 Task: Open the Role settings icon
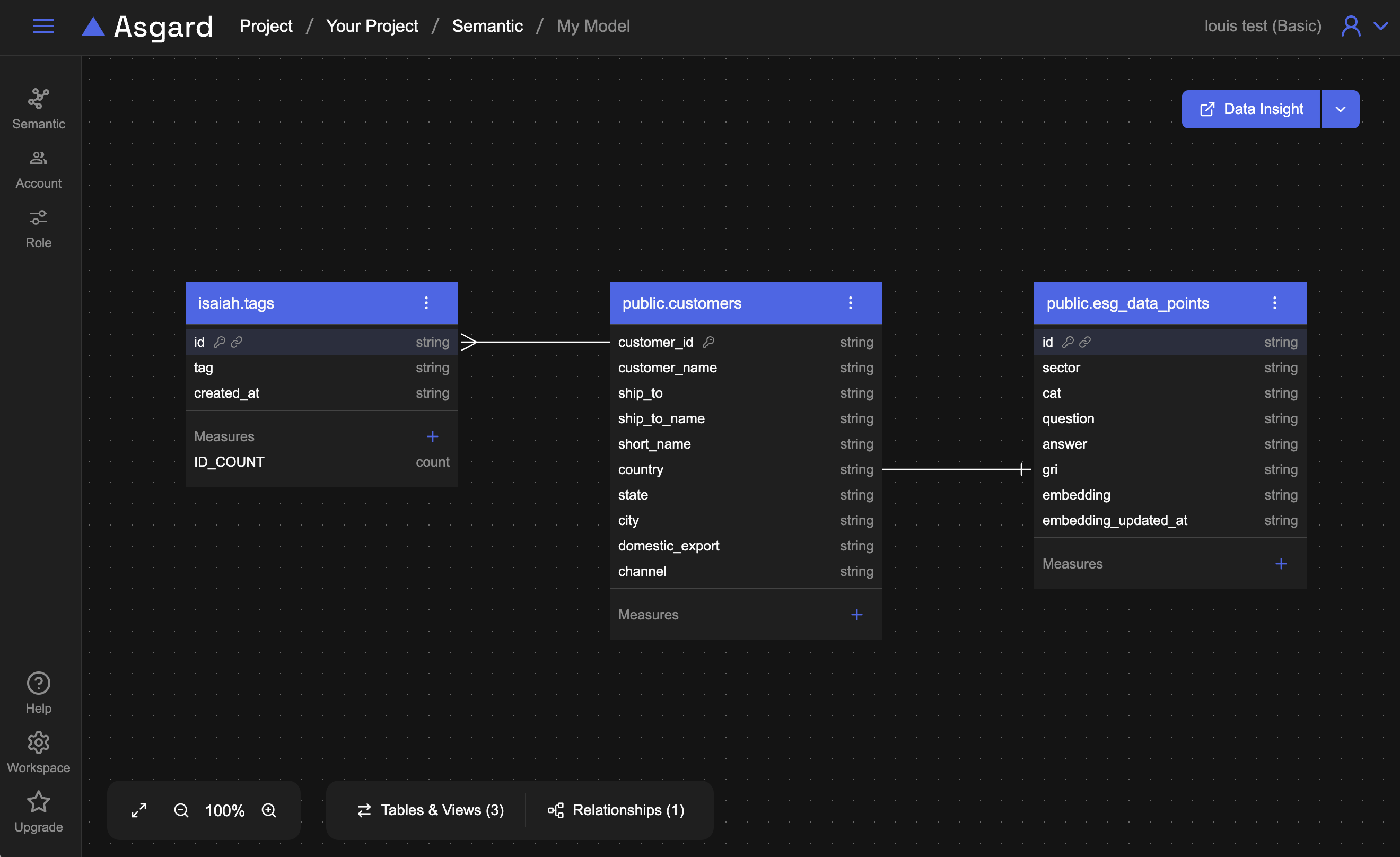click(39, 217)
